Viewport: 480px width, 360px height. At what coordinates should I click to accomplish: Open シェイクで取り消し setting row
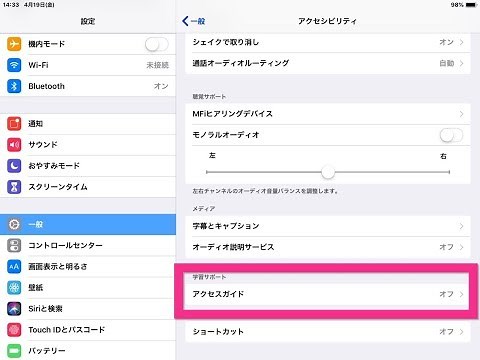coord(328,42)
